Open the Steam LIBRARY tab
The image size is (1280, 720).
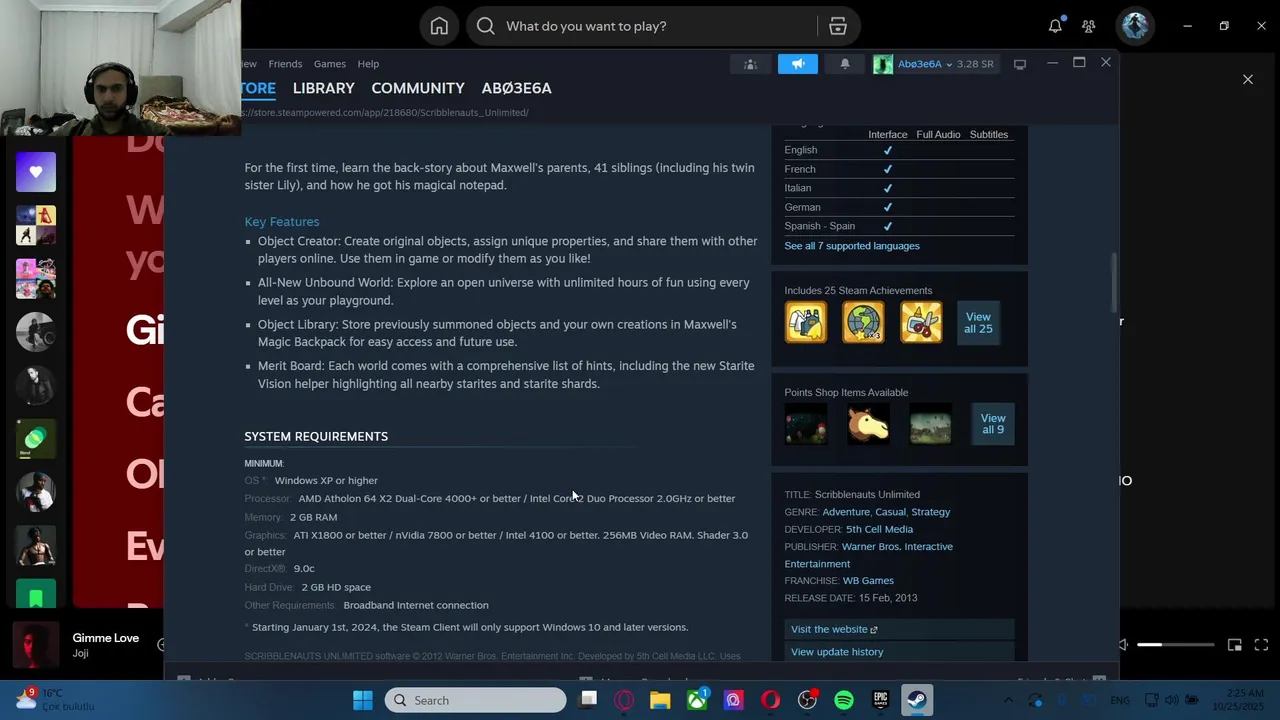point(323,88)
